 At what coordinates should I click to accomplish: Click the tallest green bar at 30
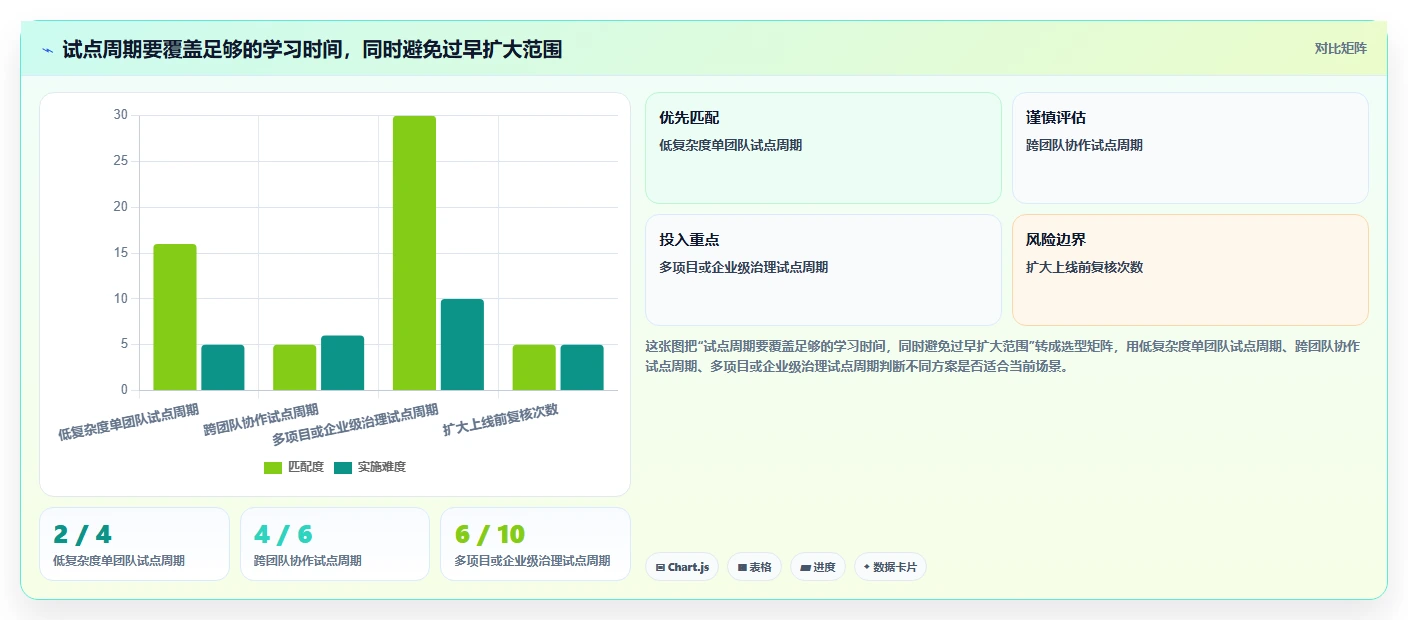[414, 253]
